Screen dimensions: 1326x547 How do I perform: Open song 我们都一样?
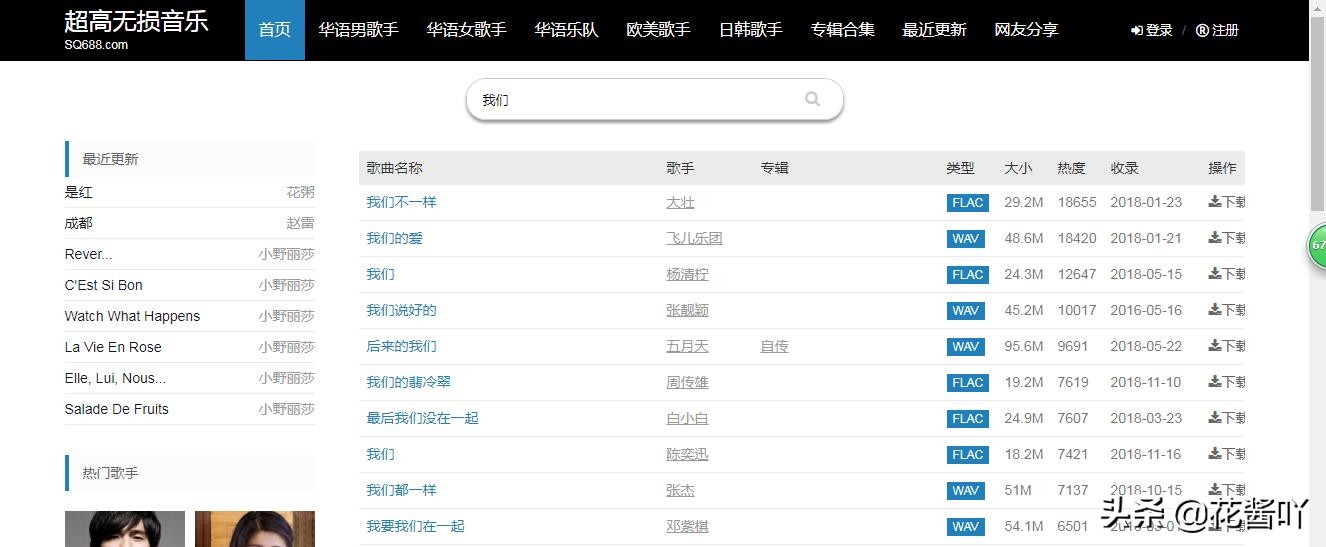tap(402, 490)
